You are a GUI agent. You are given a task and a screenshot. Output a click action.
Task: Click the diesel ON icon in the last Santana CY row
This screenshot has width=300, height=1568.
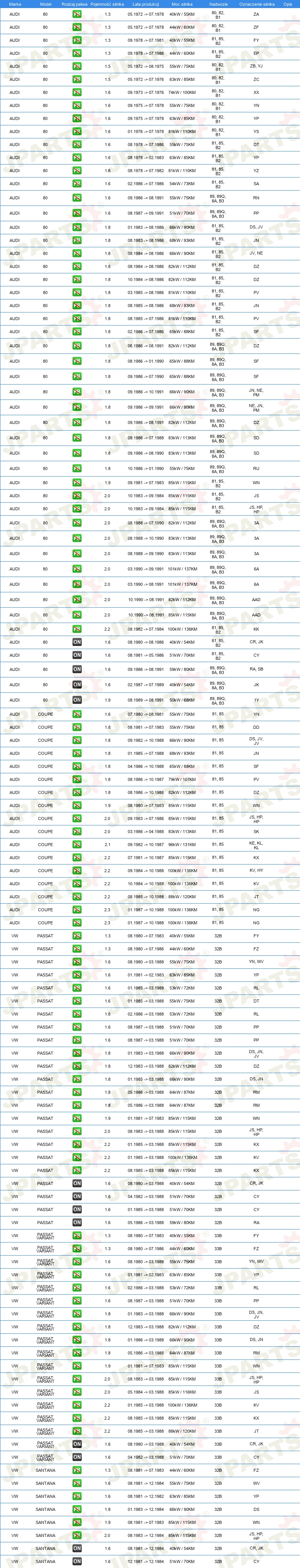[77, 1562]
